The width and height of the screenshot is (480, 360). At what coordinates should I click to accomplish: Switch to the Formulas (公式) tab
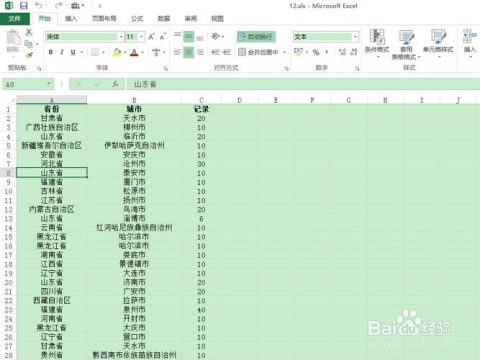click(x=137, y=19)
